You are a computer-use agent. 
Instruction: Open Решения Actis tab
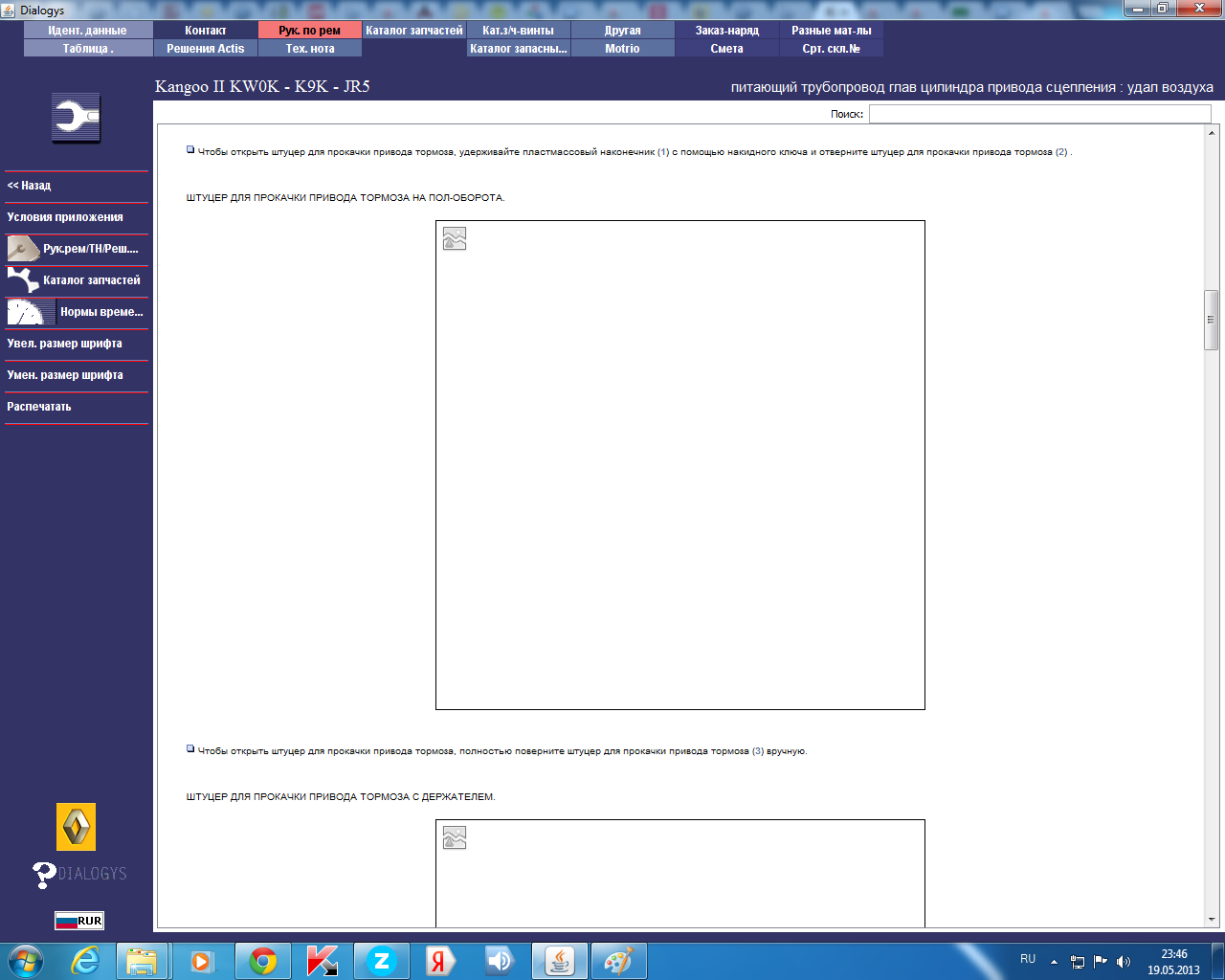(x=206, y=49)
